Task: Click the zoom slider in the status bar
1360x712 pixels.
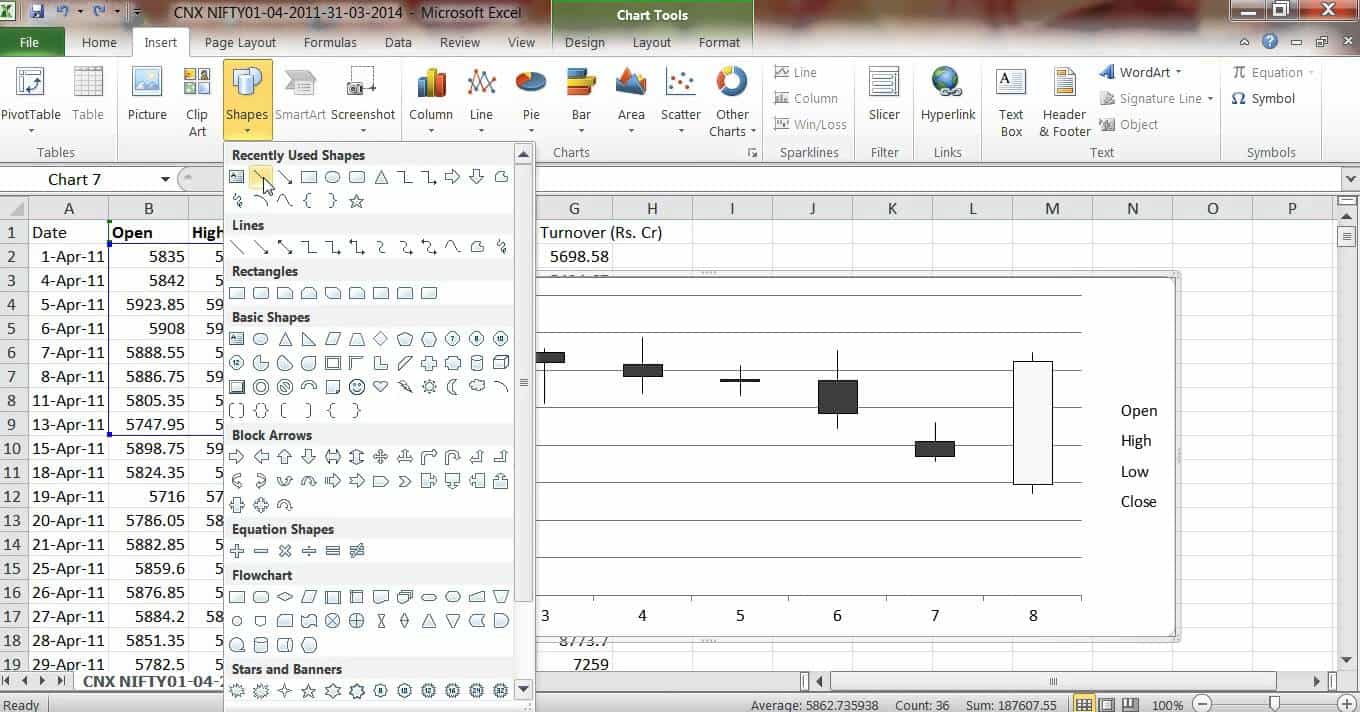Action: pyautogui.click(x=1273, y=704)
